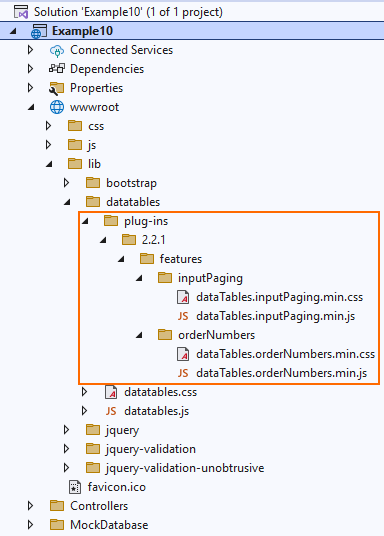Click the jquery-validation folder icon

[x=93, y=448]
